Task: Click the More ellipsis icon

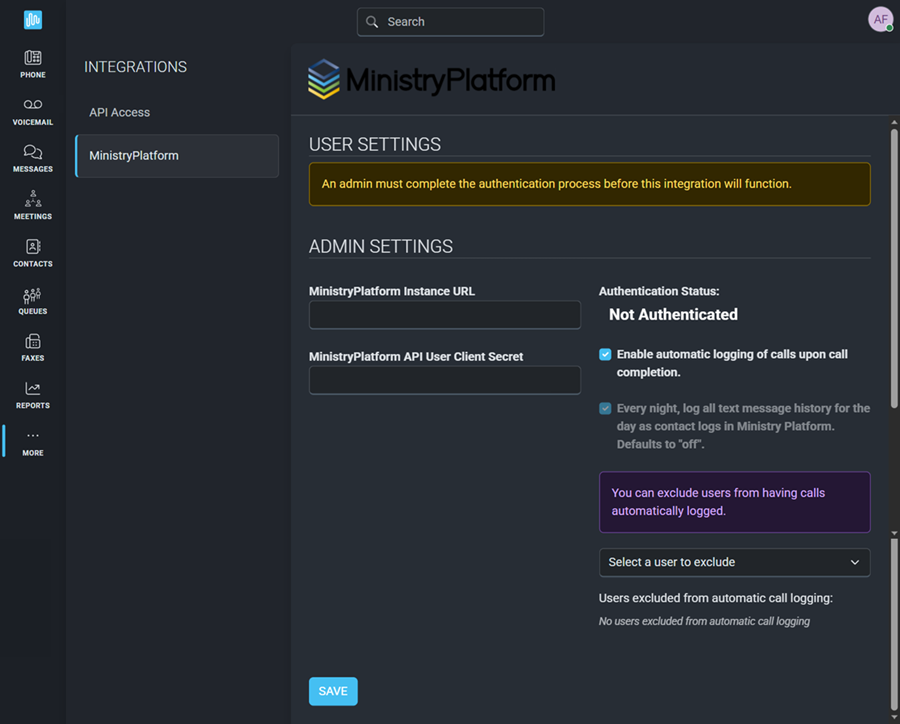Action: pyautogui.click(x=33, y=436)
